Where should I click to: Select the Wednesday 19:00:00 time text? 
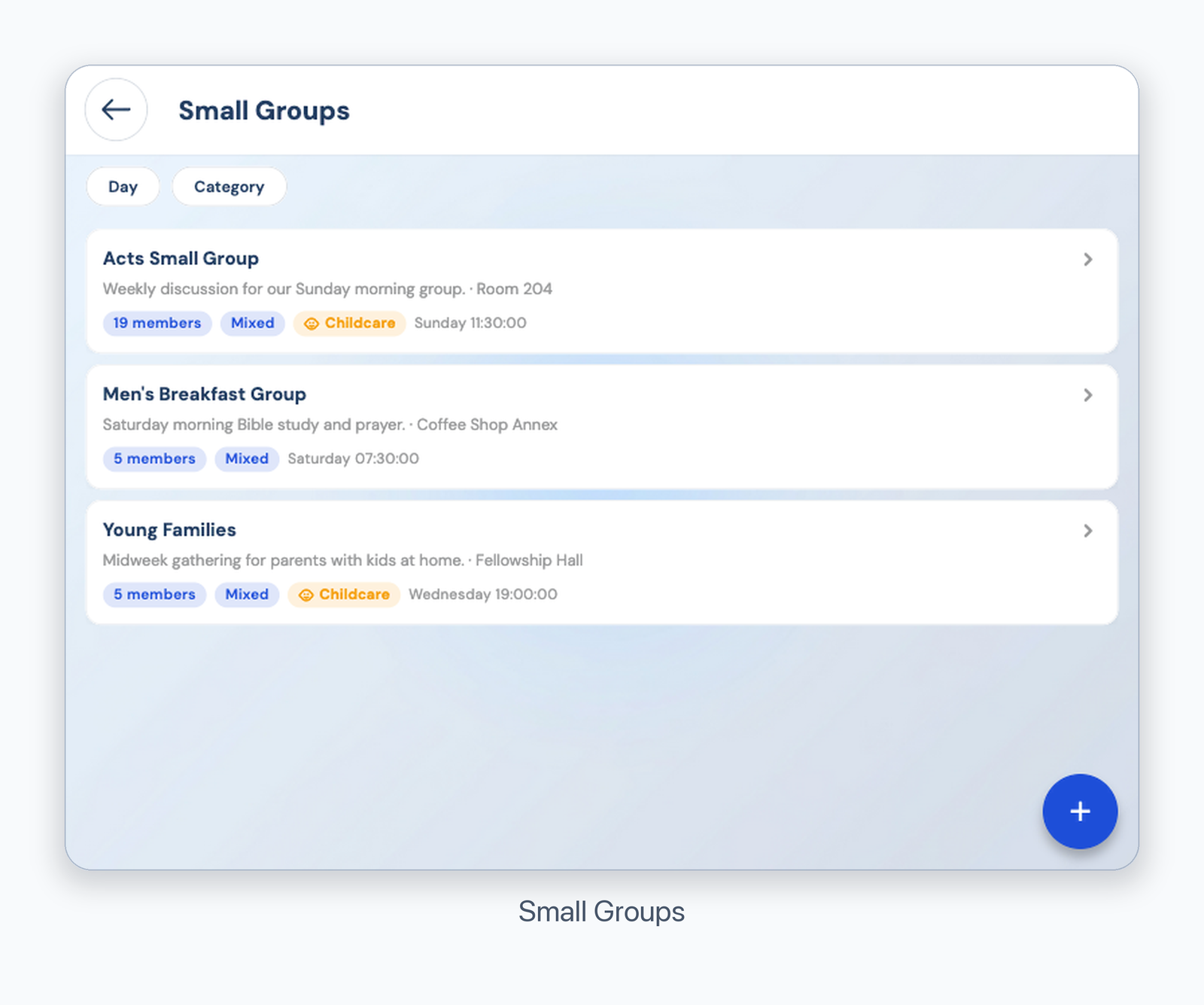click(483, 594)
